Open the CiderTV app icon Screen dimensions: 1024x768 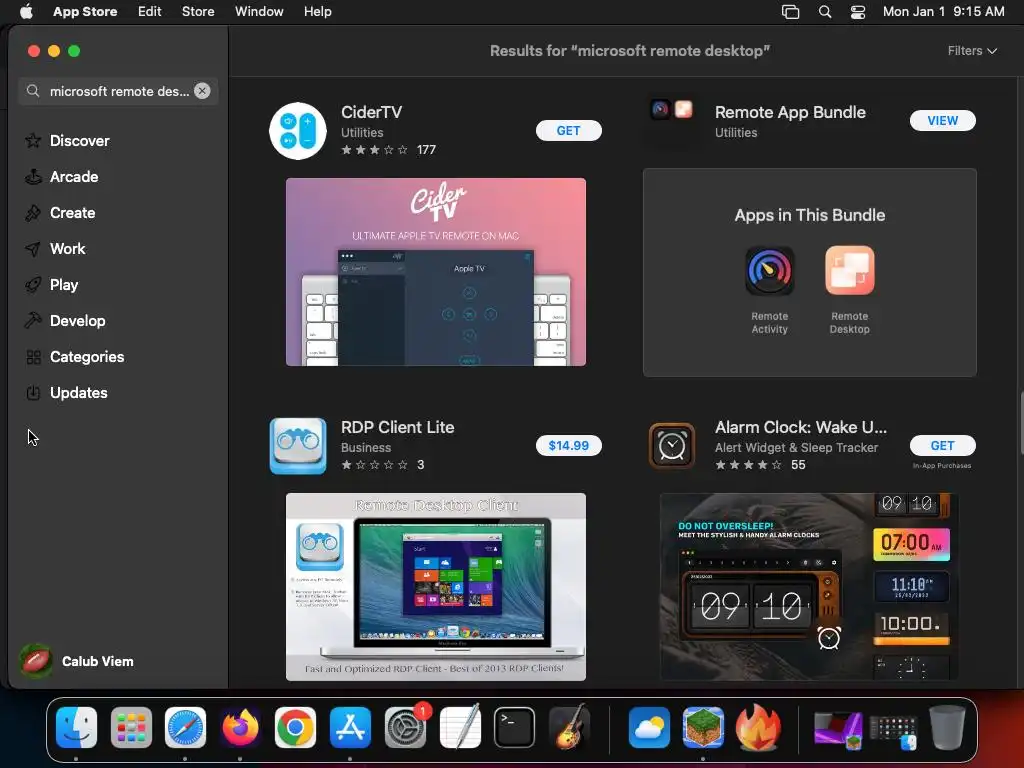point(298,131)
